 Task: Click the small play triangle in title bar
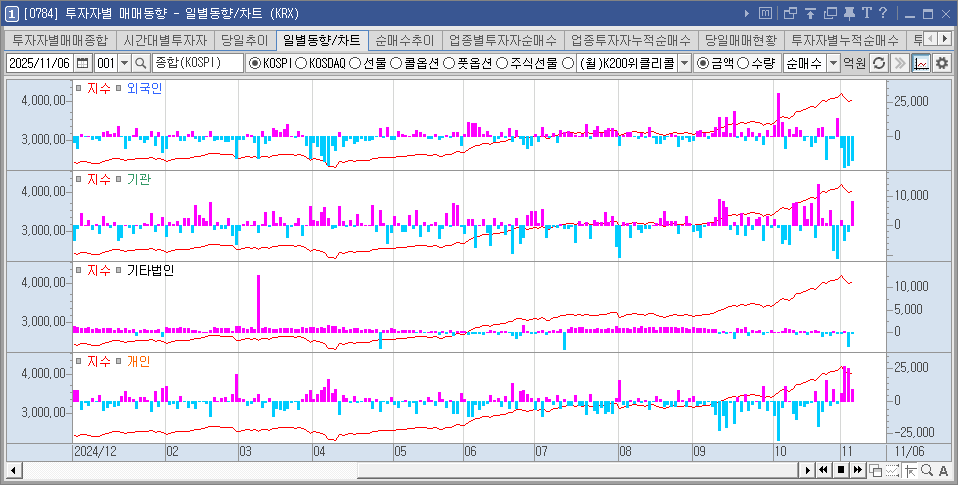747,13
